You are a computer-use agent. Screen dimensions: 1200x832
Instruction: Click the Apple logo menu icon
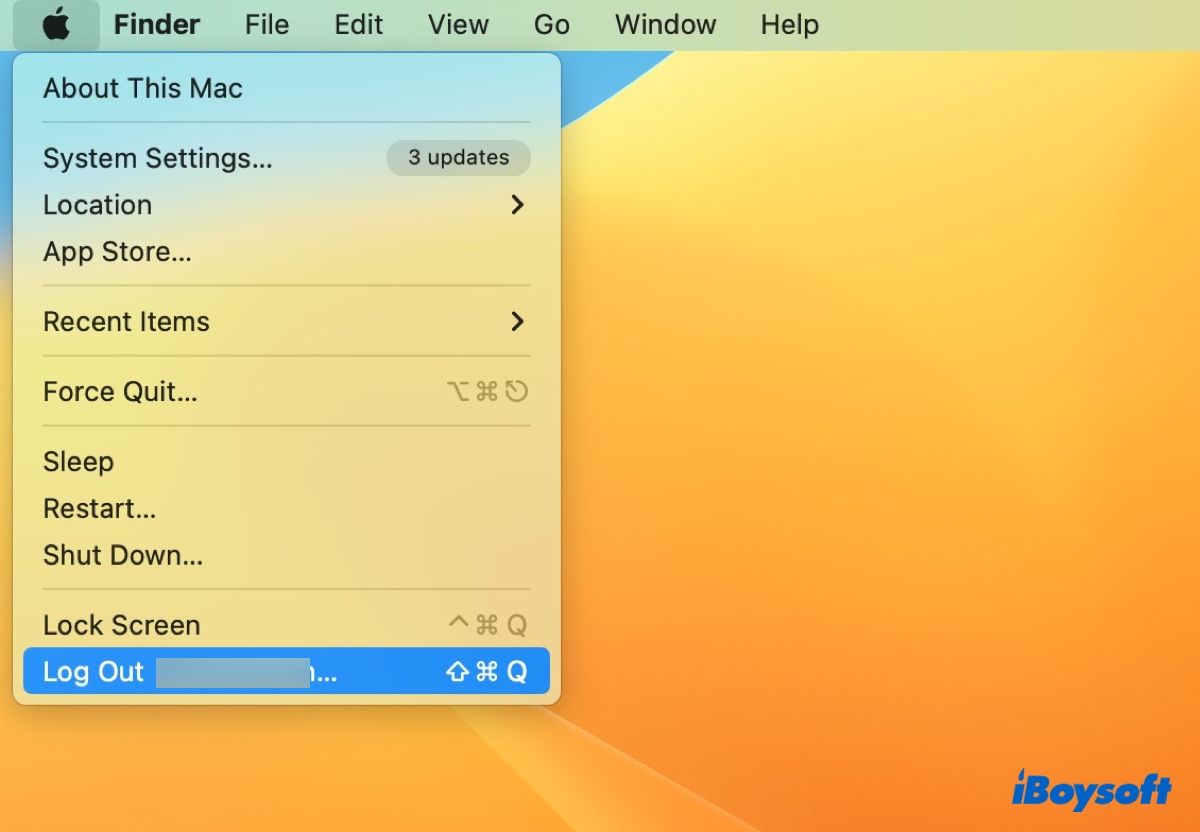click(56, 25)
